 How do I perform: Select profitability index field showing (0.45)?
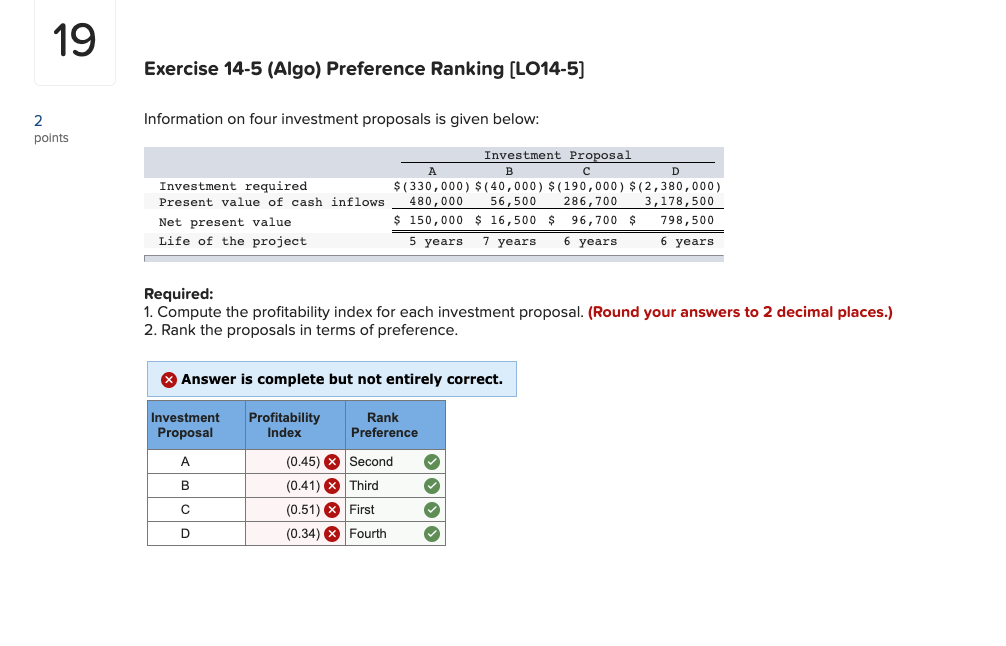[295, 462]
